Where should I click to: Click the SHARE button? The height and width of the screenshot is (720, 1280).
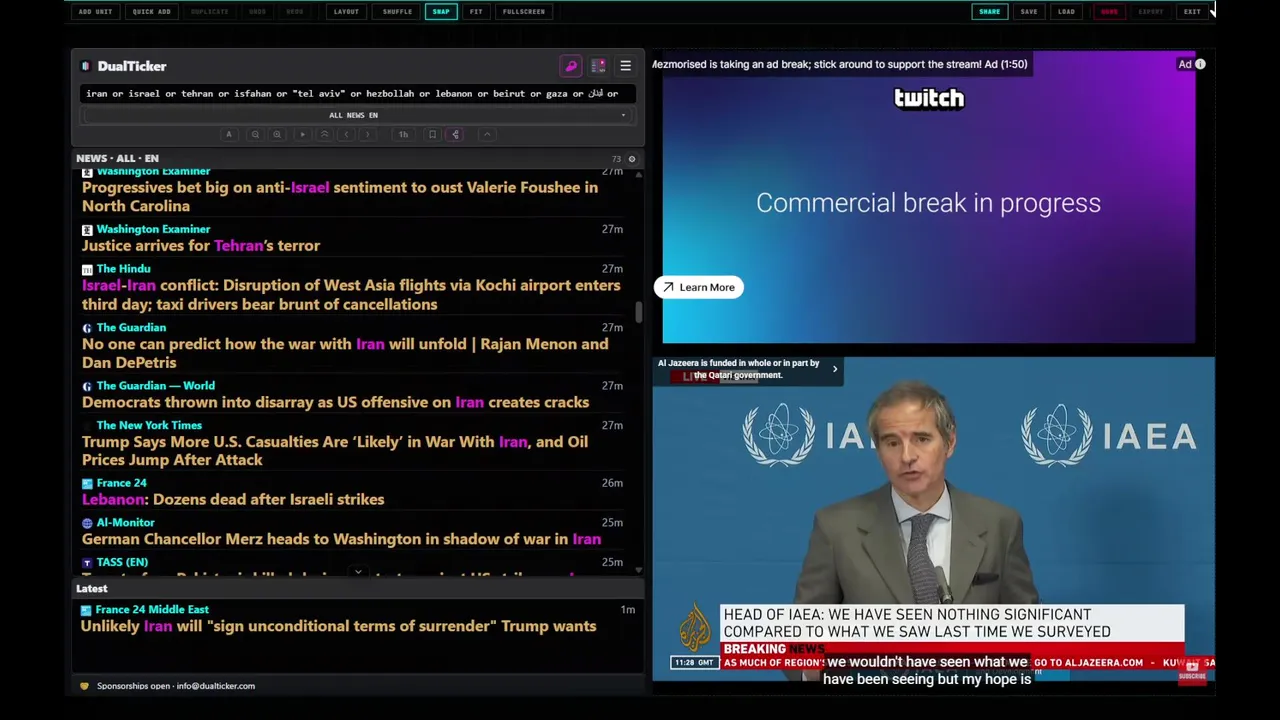[x=989, y=12]
